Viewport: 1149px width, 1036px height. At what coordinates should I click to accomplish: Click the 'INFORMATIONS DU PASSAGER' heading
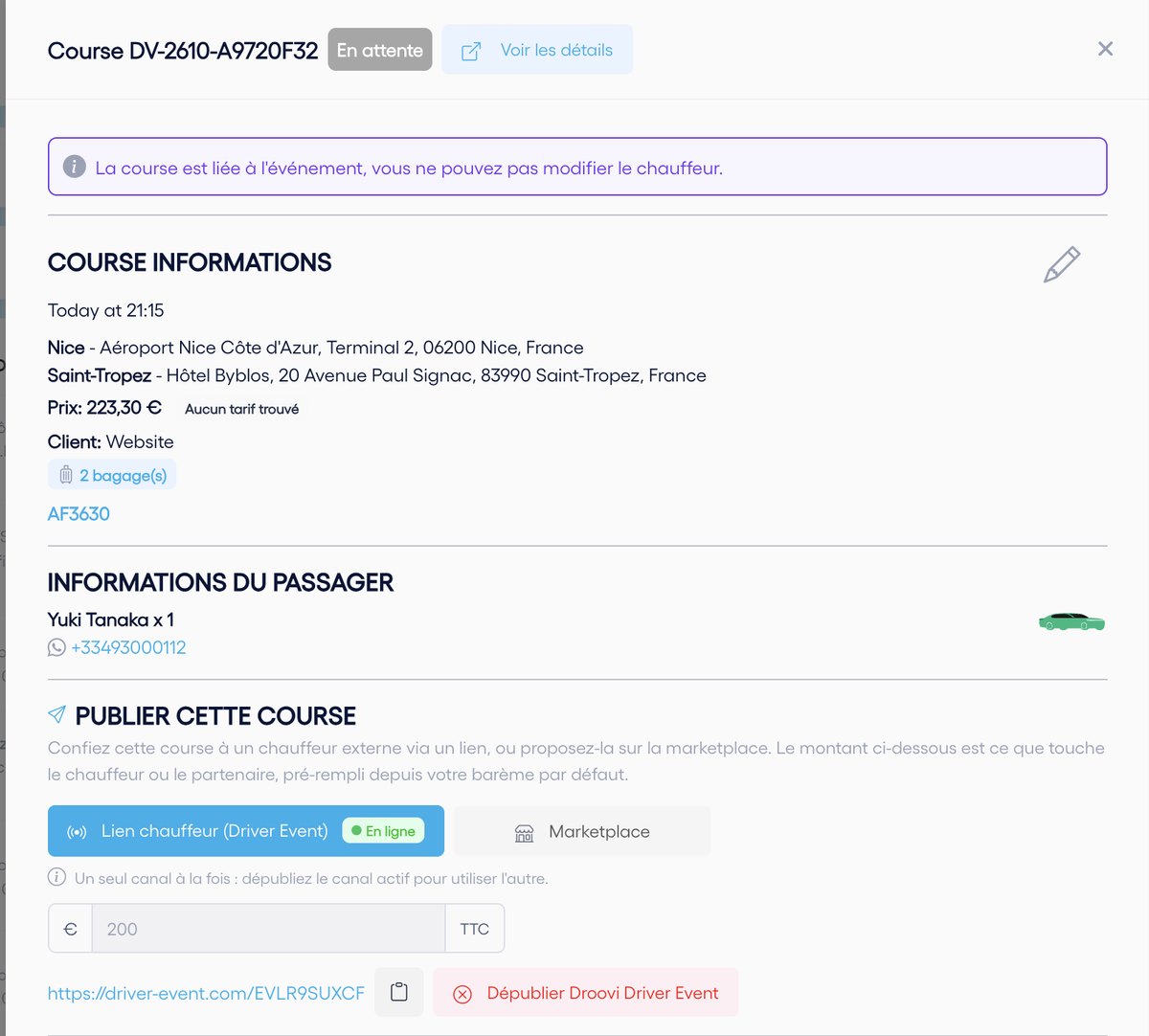[x=221, y=582]
